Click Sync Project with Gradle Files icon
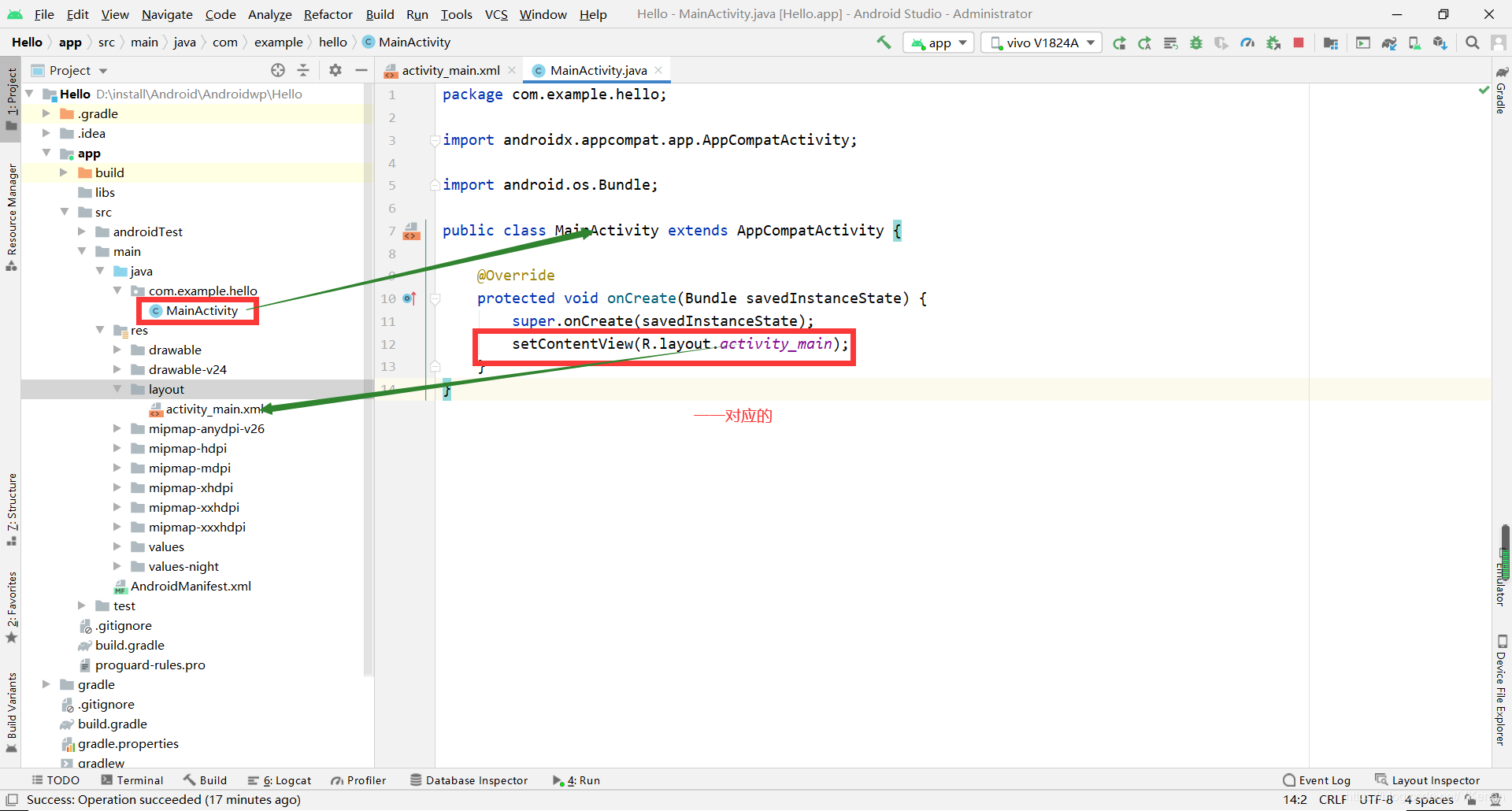Screen dimensions: 1512x811 (1389, 43)
